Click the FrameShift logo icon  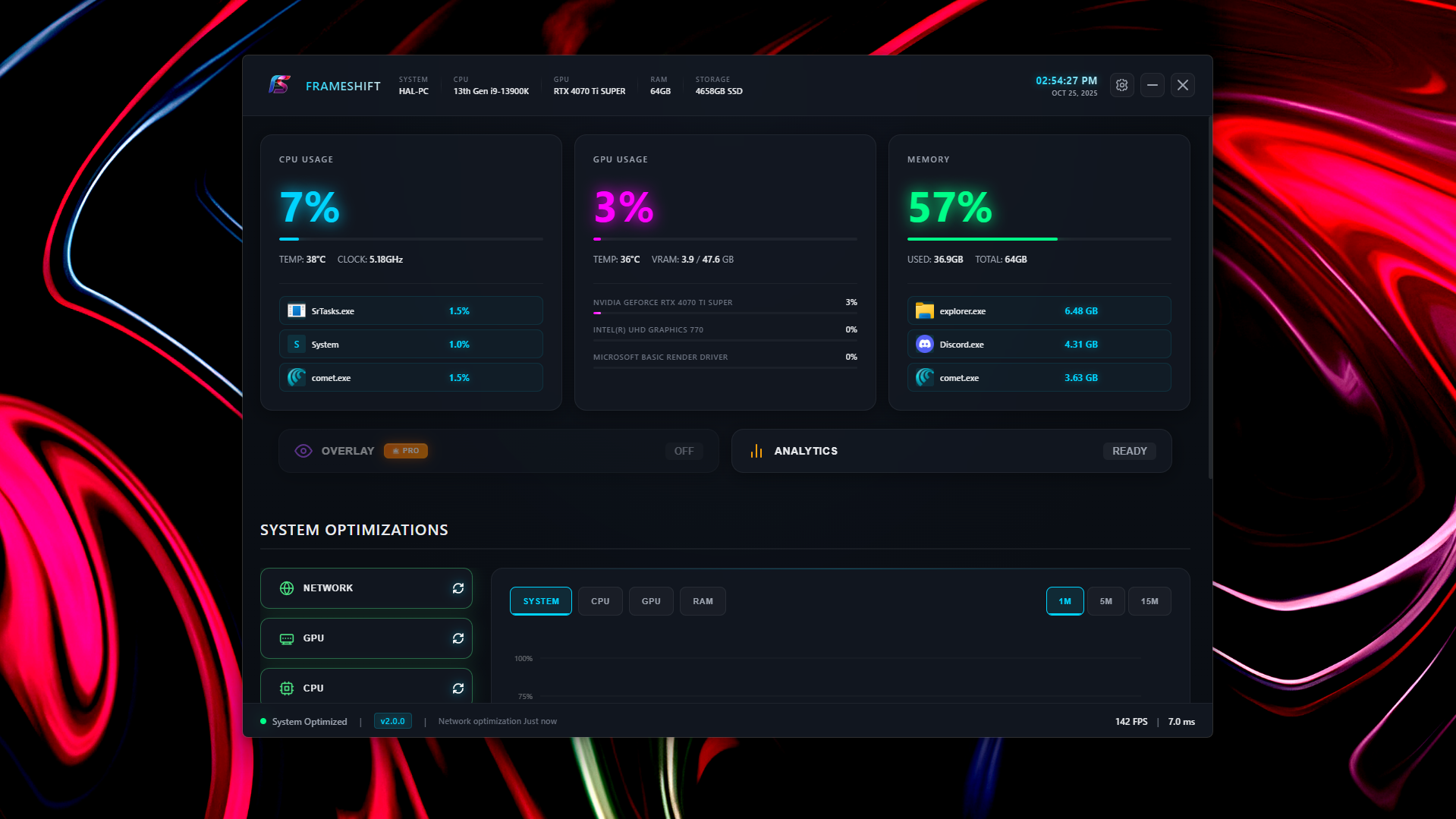coord(280,85)
